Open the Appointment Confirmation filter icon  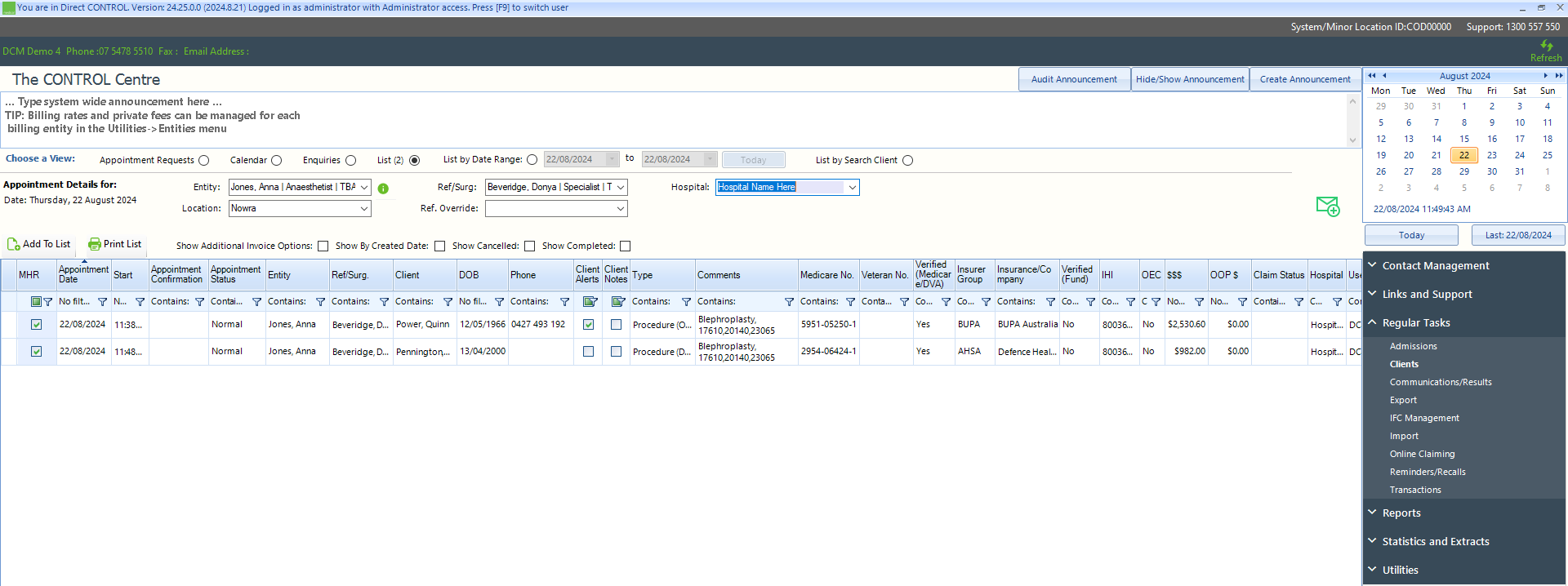pyautogui.click(x=199, y=302)
